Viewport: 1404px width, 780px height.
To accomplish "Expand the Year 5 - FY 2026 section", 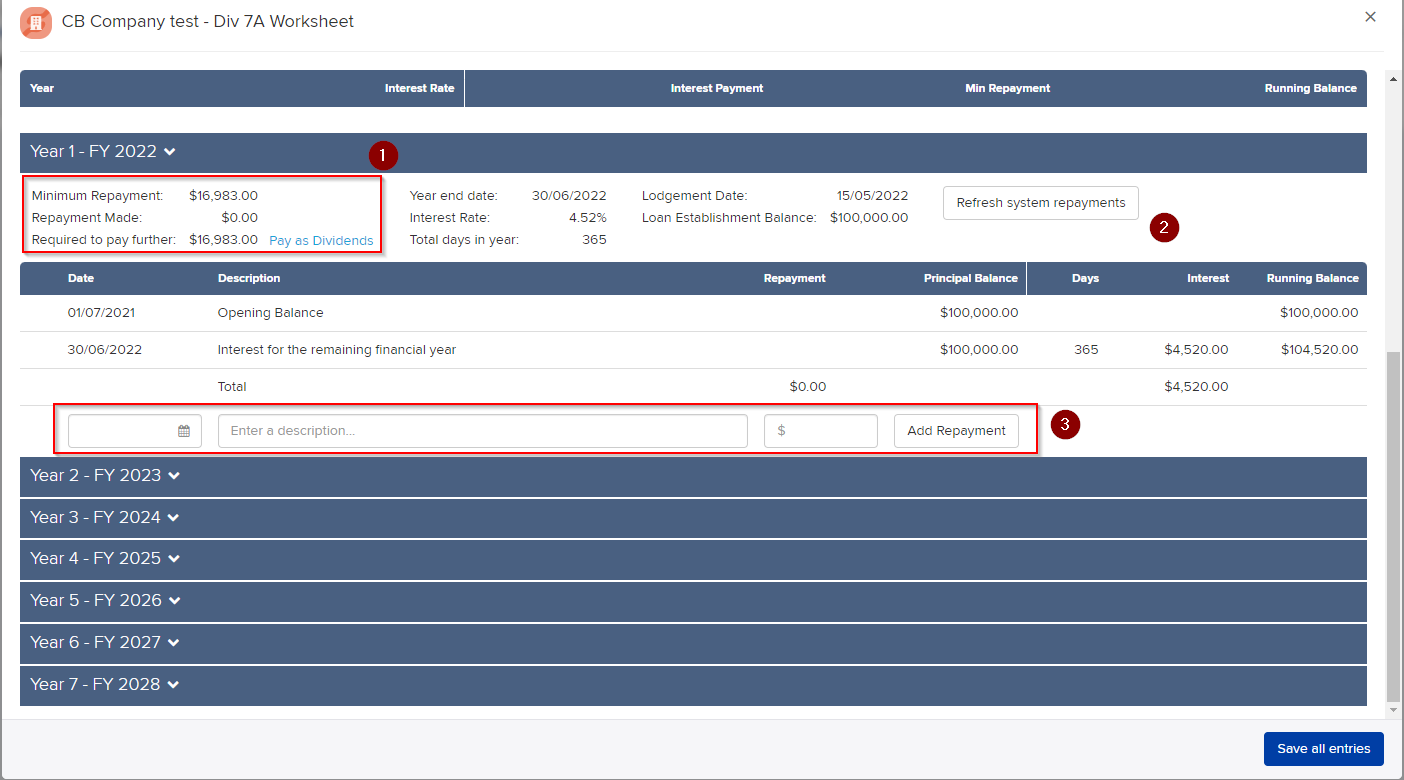I will [x=105, y=601].
